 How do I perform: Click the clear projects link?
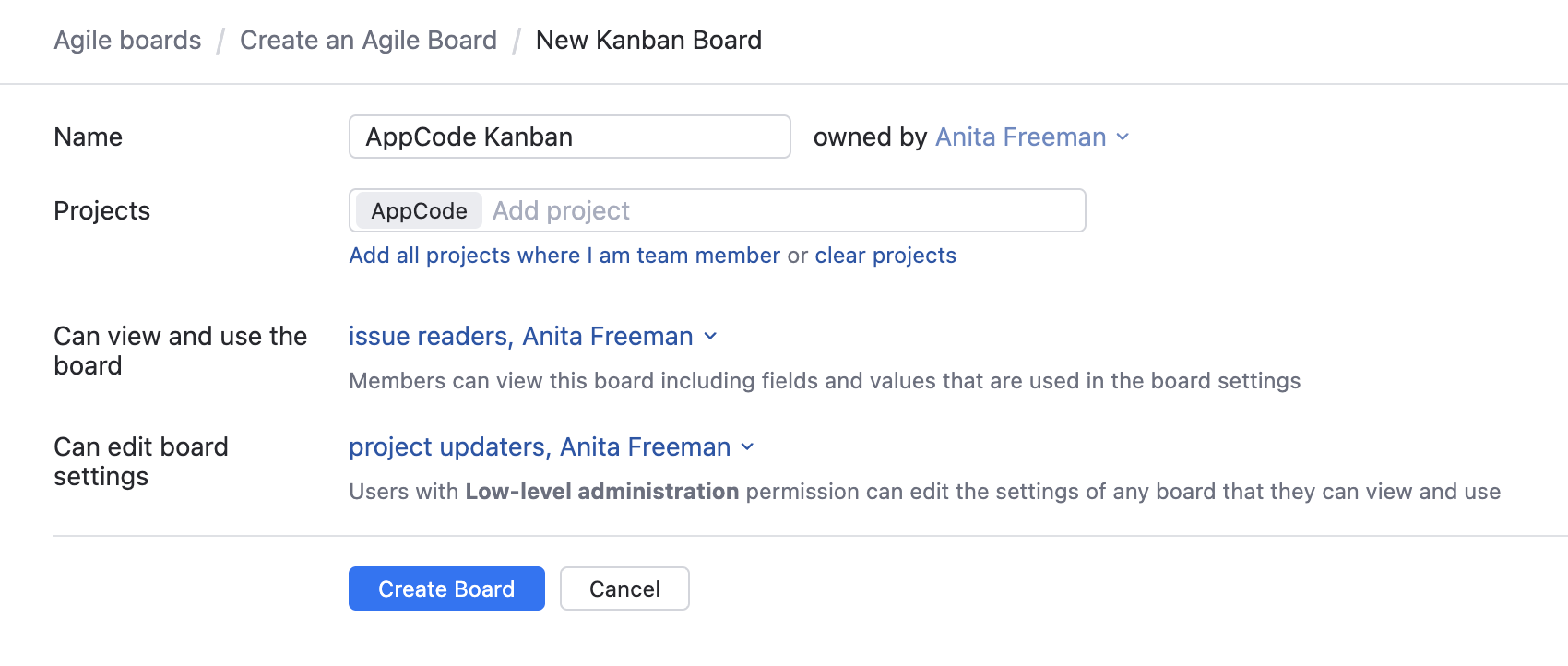click(885, 256)
